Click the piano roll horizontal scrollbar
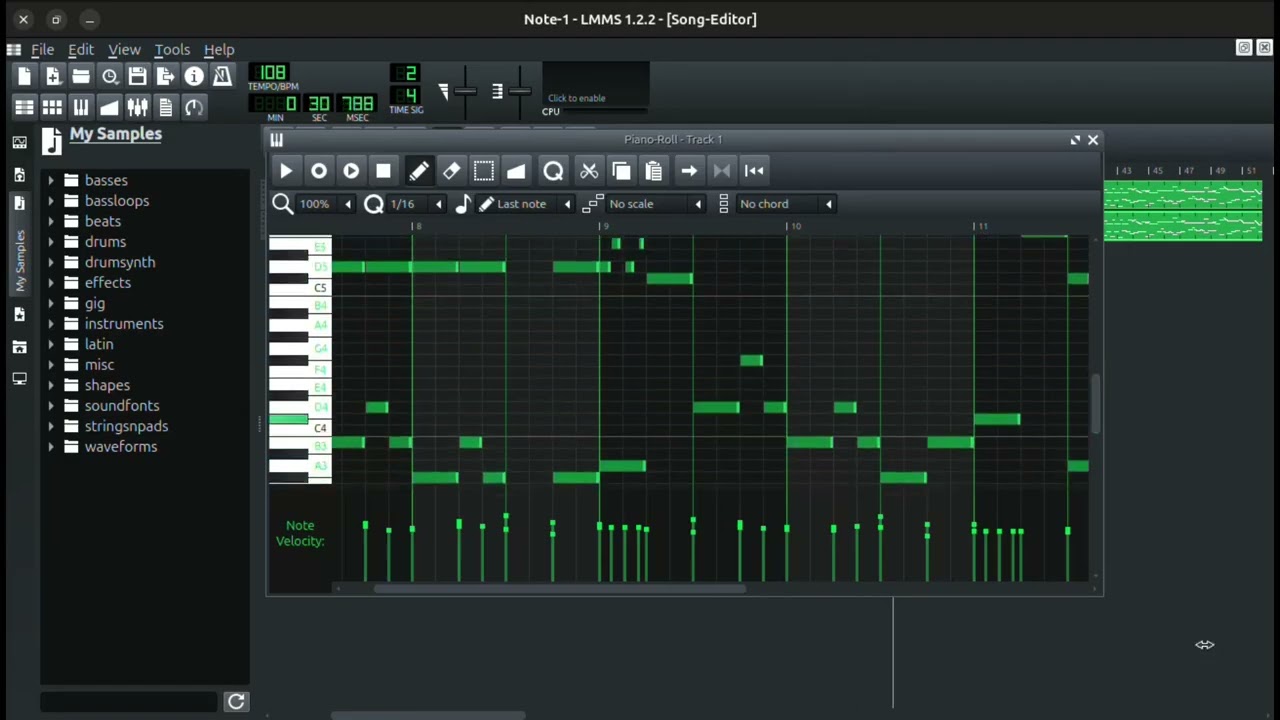1280x720 pixels. tap(560, 588)
